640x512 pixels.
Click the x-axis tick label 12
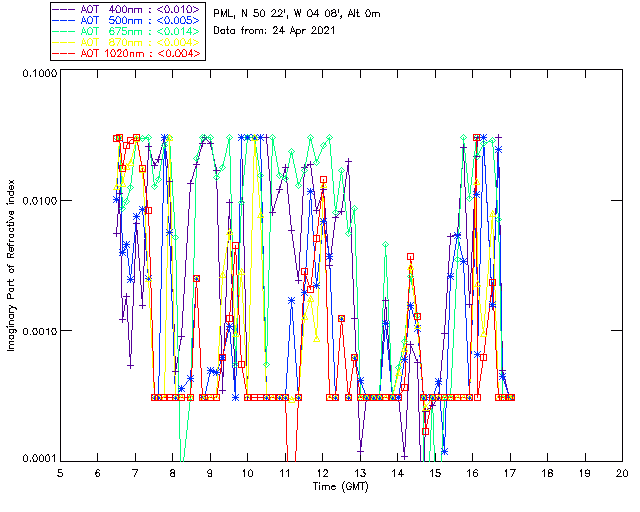pos(322,473)
